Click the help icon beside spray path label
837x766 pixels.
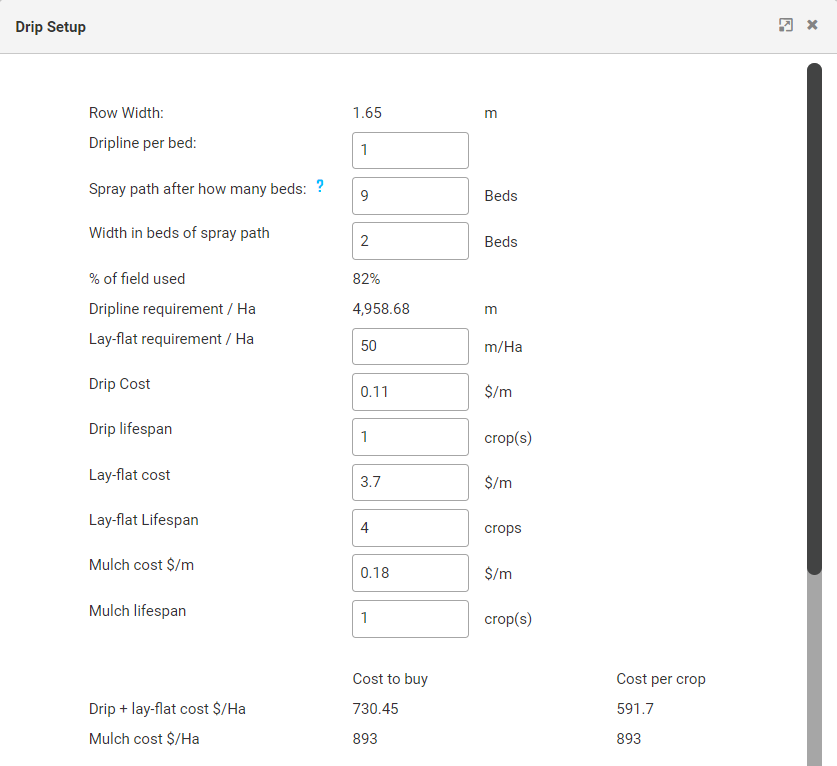320,185
